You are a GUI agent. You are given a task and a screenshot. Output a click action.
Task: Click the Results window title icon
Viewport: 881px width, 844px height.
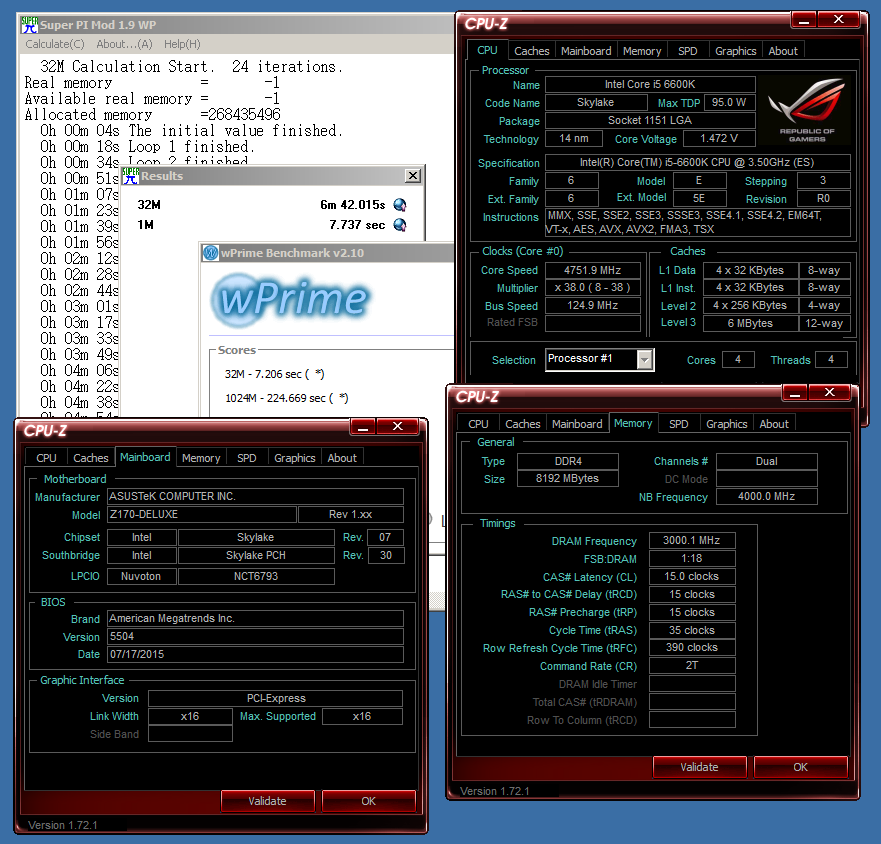pyautogui.click(x=130, y=176)
